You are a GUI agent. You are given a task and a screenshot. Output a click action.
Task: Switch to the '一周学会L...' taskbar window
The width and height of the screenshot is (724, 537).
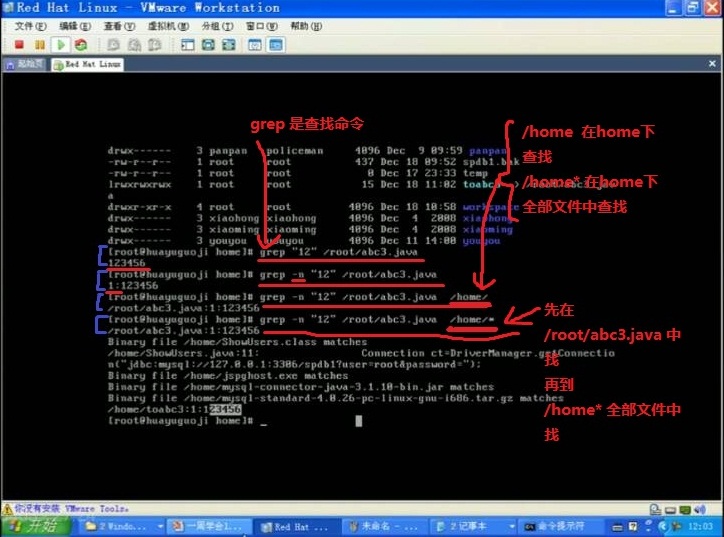[x=209, y=526]
